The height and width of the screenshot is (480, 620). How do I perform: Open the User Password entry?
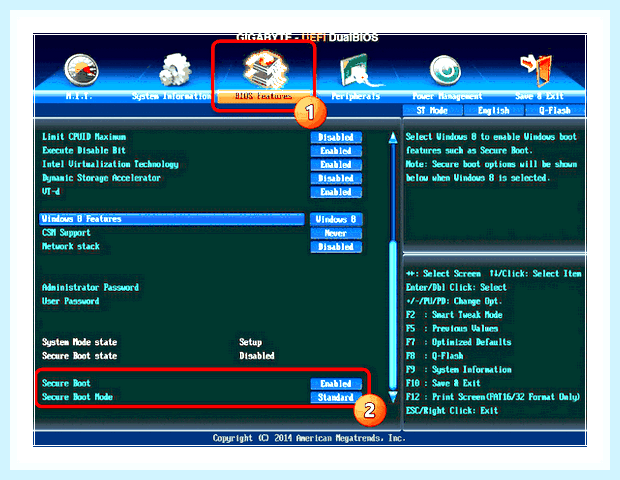coord(70,301)
